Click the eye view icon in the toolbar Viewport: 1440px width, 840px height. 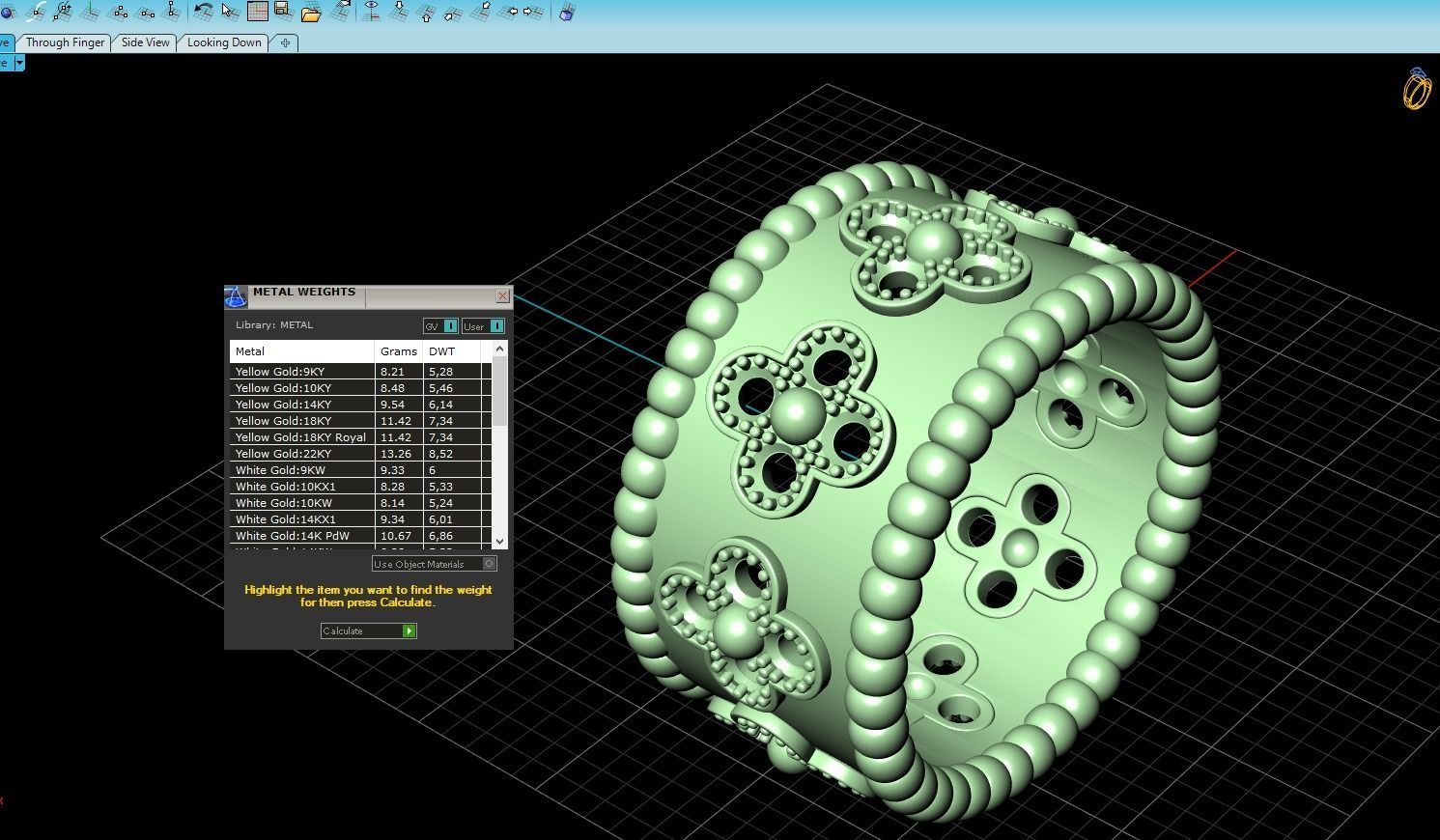point(372,12)
